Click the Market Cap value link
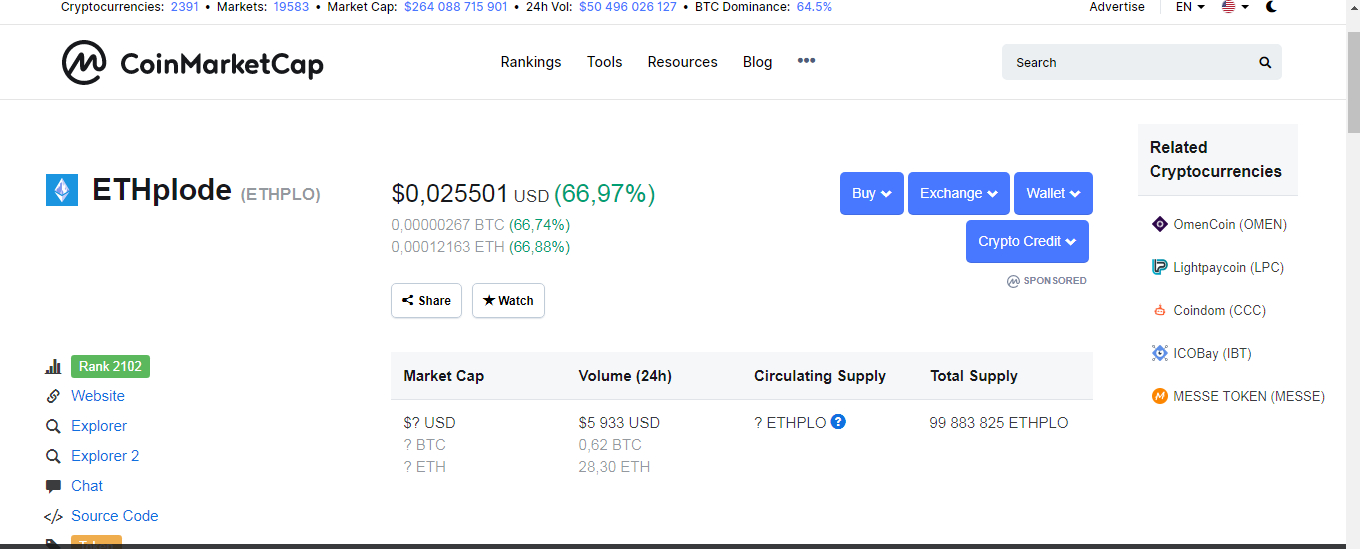Image resolution: width=1360 pixels, height=549 pixels. (x=456, y=7)
